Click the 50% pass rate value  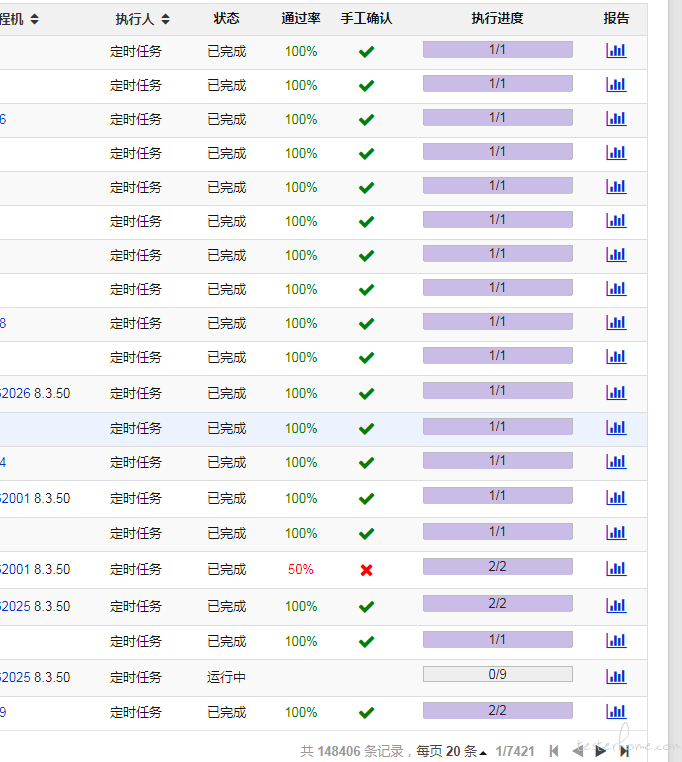(300, 569)
